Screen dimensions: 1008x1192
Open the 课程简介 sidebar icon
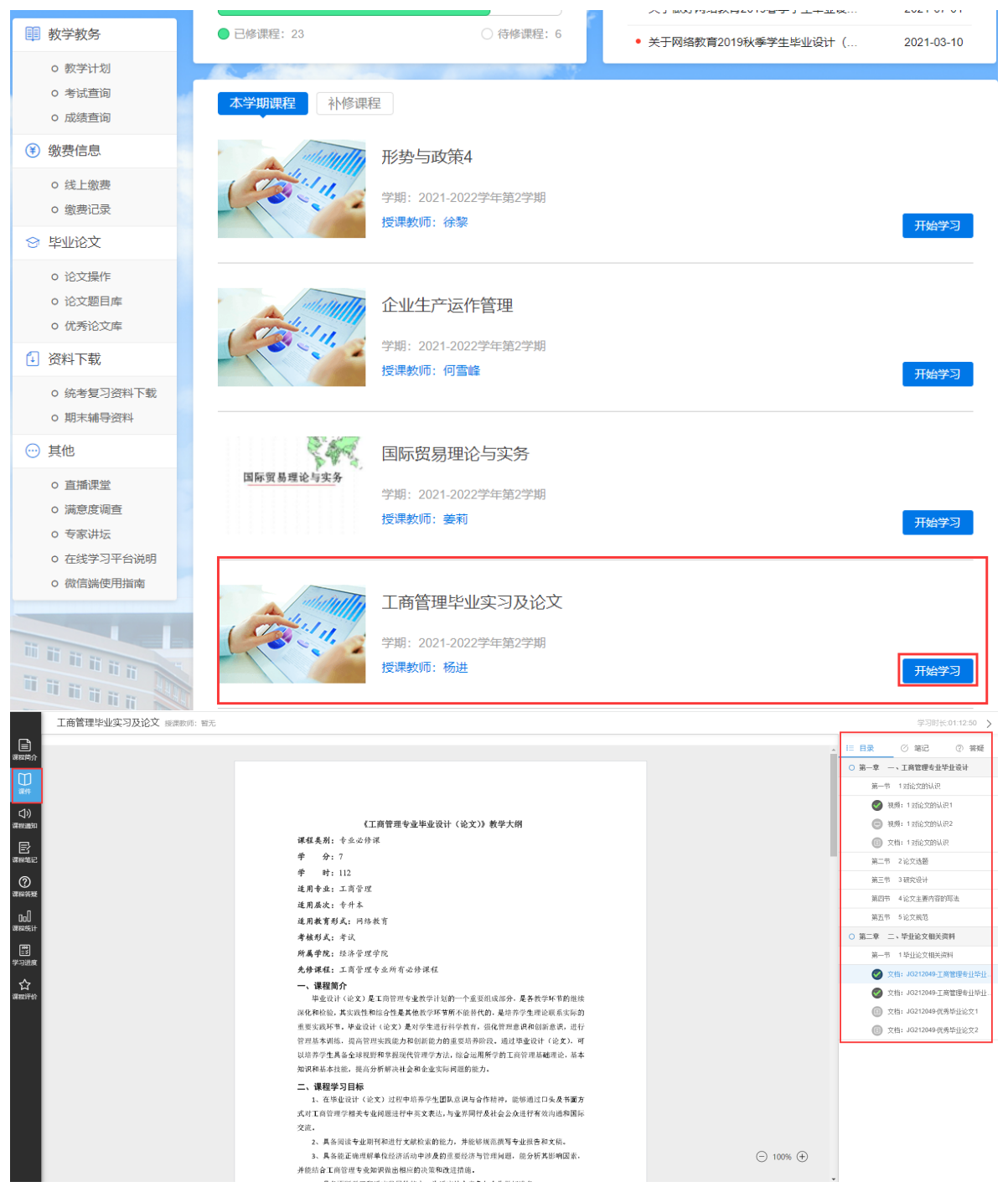tap(24, 749)
